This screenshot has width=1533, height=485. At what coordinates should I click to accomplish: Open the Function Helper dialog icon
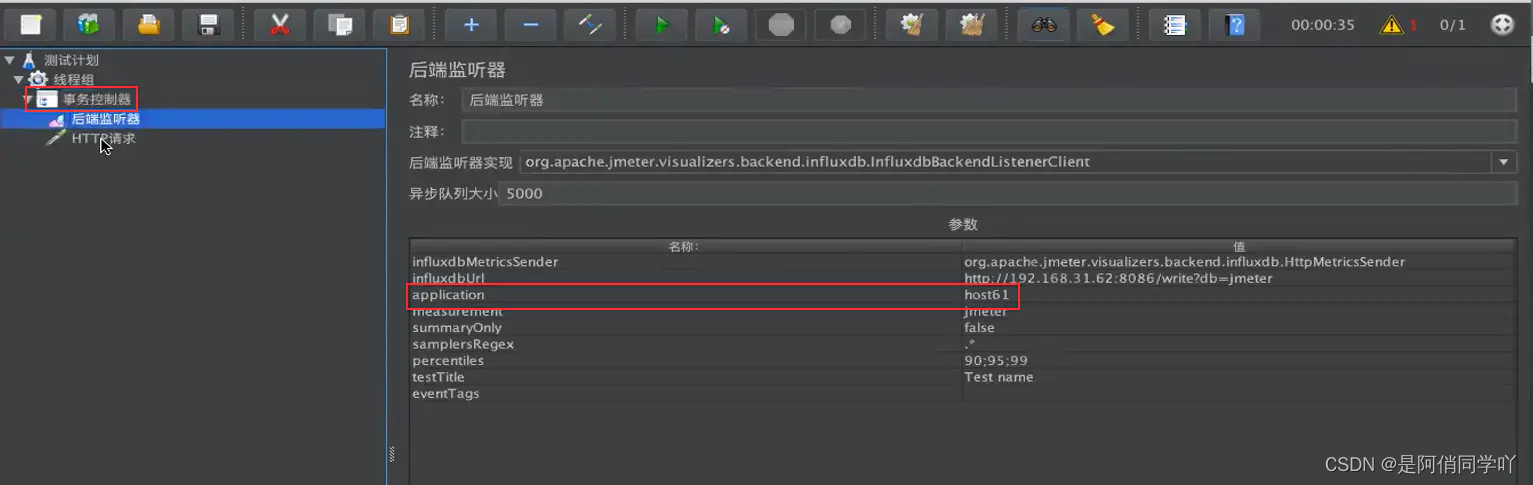click(1174, 24)
